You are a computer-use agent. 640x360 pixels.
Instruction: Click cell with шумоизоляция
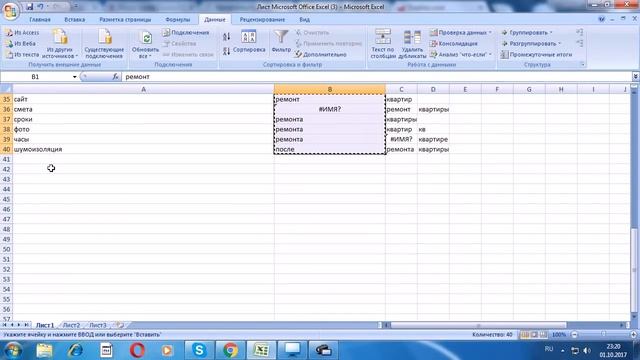(143, 149)
